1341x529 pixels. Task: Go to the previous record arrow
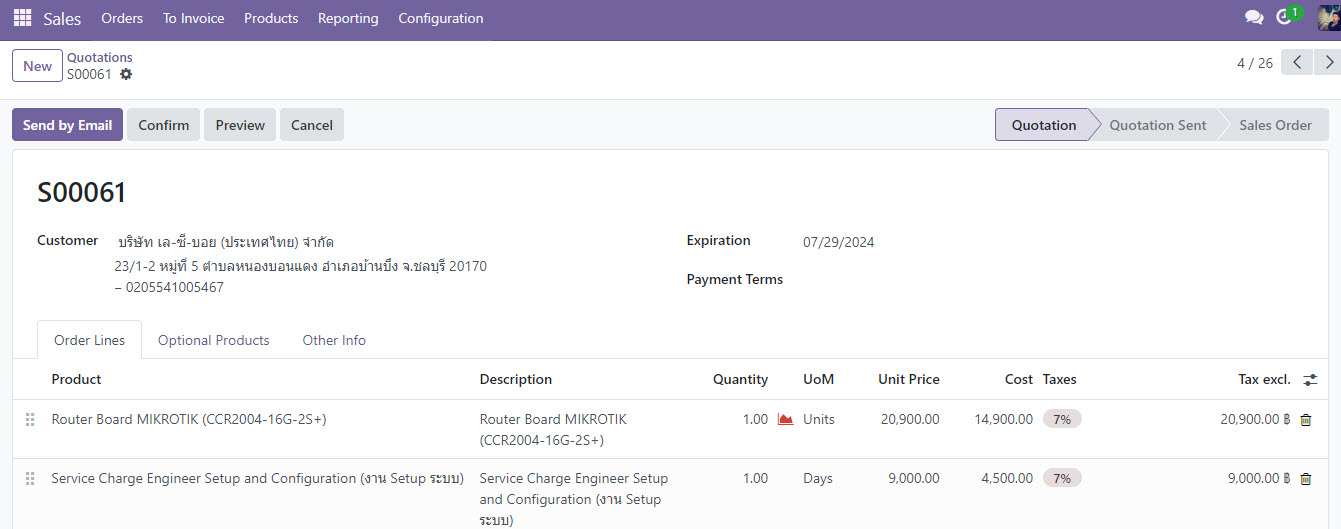pyautogui.click(x=1297, y=63)
